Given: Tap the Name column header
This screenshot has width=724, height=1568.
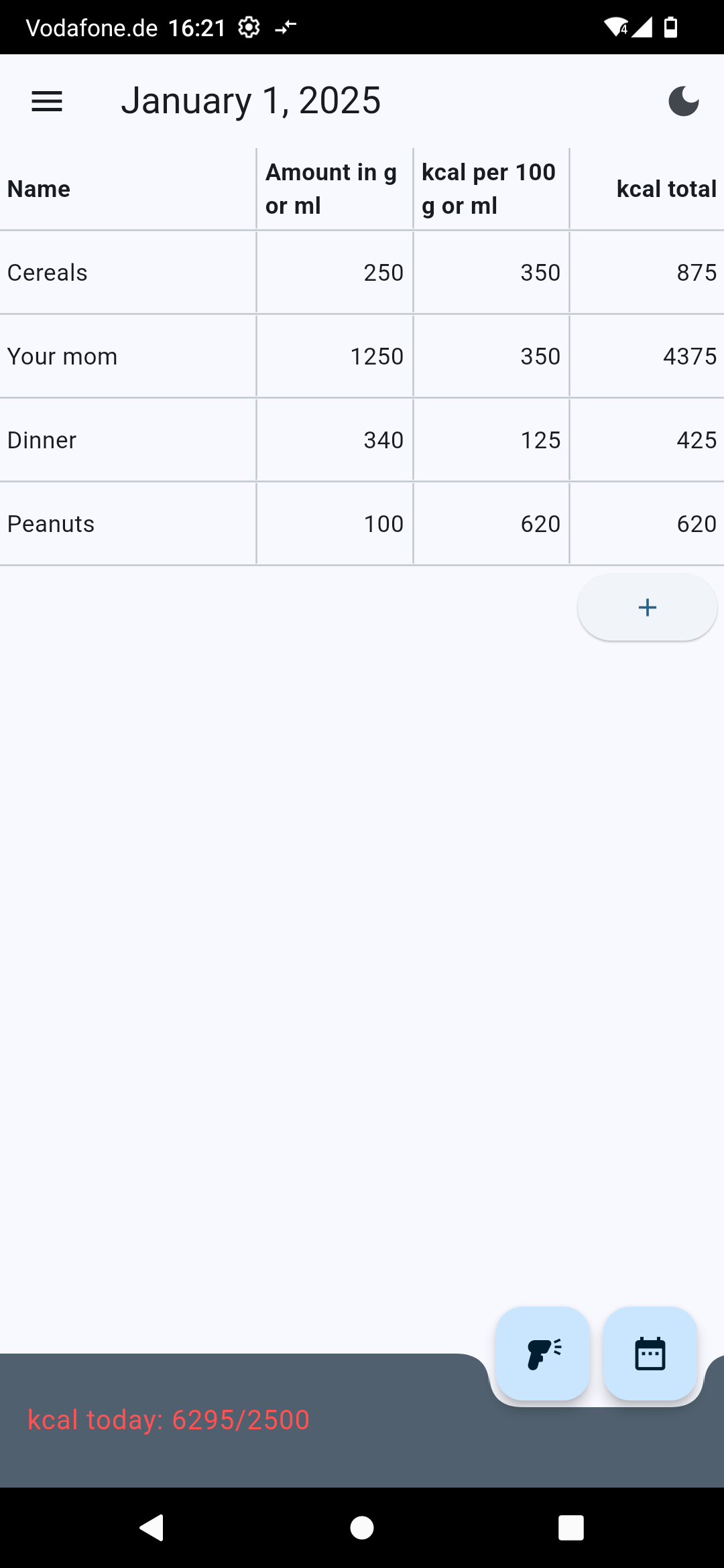Looking at the screenshot, I should (x=39, y=189).
